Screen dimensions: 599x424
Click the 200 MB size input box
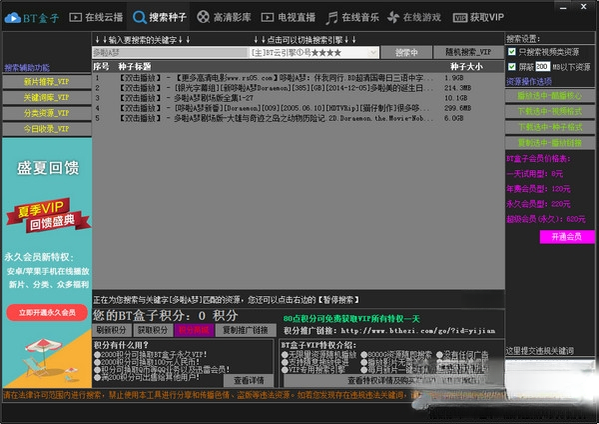pos(542,67)
